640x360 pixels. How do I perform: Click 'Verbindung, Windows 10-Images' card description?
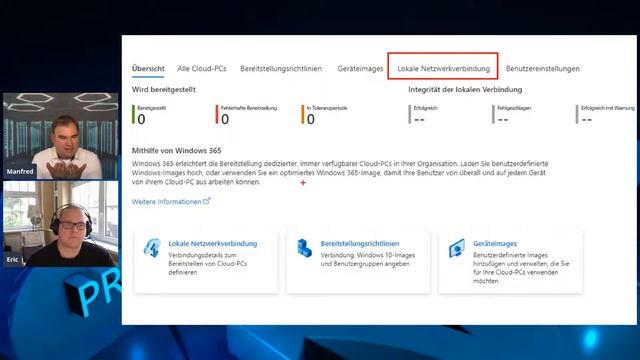368,259
